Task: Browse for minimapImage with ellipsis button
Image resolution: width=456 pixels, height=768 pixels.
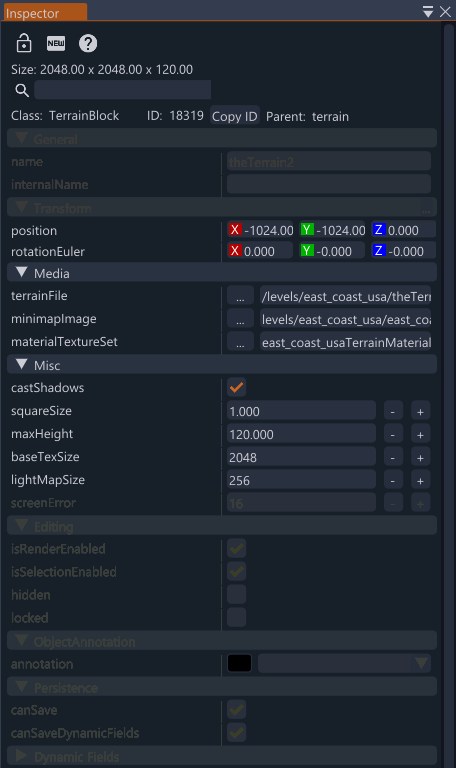Action: (240, 319)
